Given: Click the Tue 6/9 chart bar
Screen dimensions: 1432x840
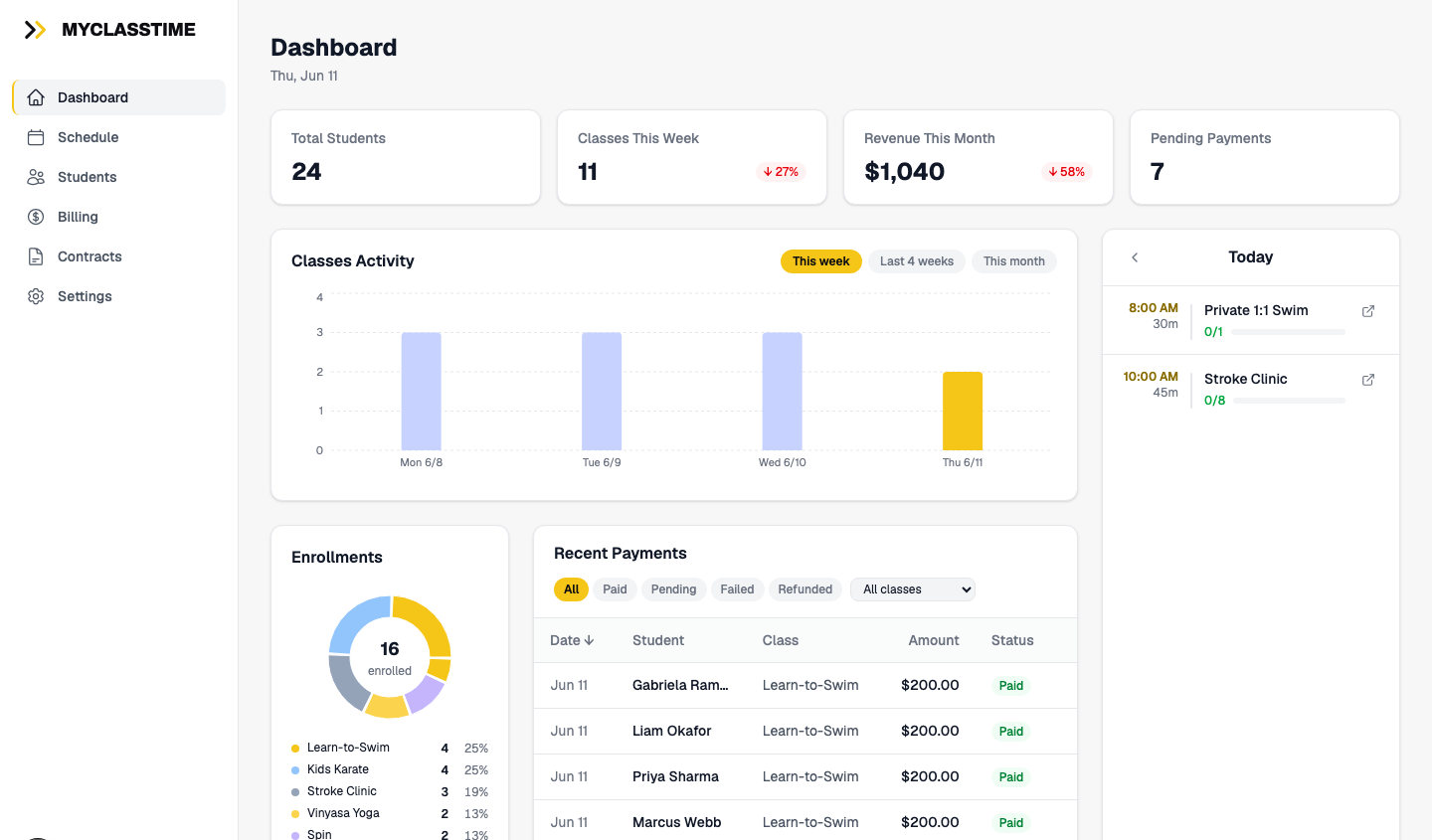Looking at the screenshot, I should 602,392.
